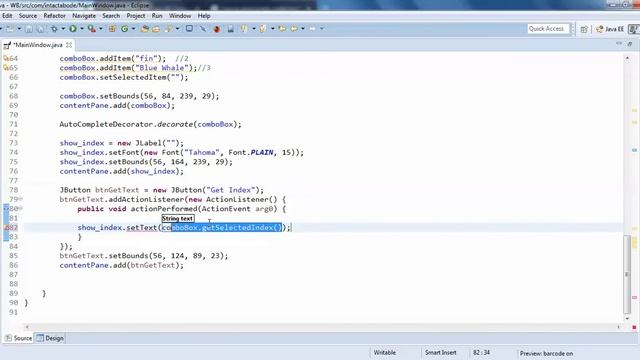This screenshot has width=640, height=360.
Task: Open the Run menu
Action: tap(157, 16)
